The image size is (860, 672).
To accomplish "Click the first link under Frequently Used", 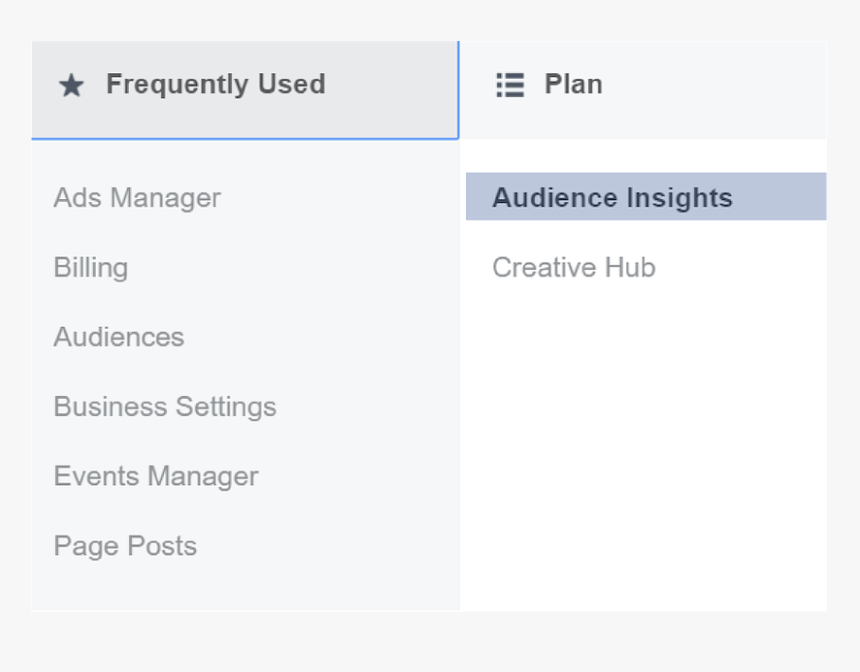I will (137, 198).
